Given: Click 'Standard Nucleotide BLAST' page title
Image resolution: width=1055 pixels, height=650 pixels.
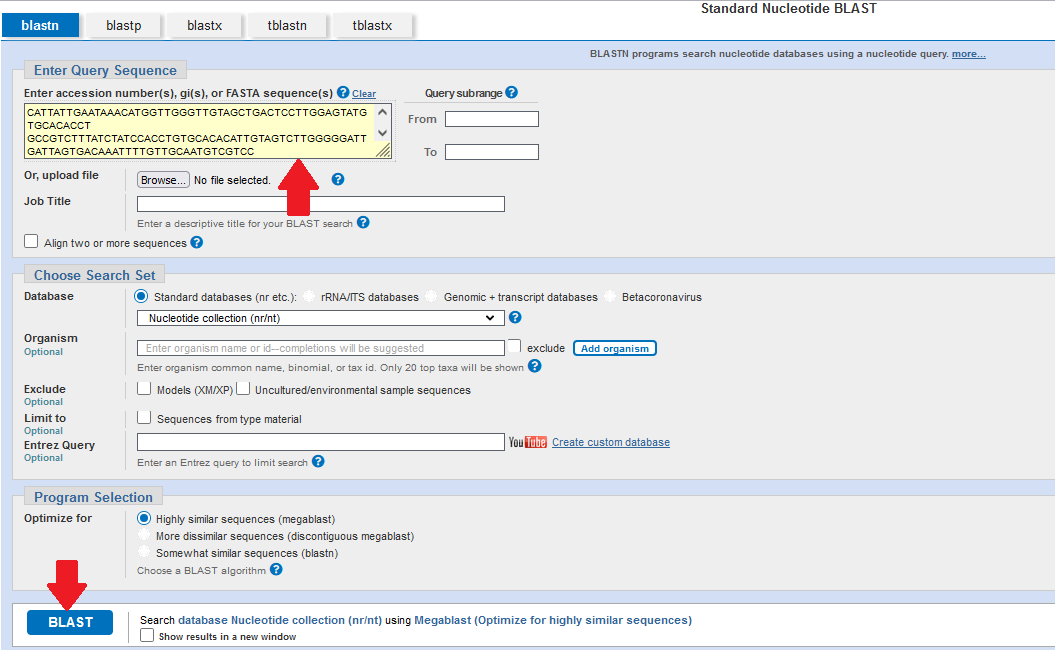Looking at the screenshot, I should tap(789, 9).
